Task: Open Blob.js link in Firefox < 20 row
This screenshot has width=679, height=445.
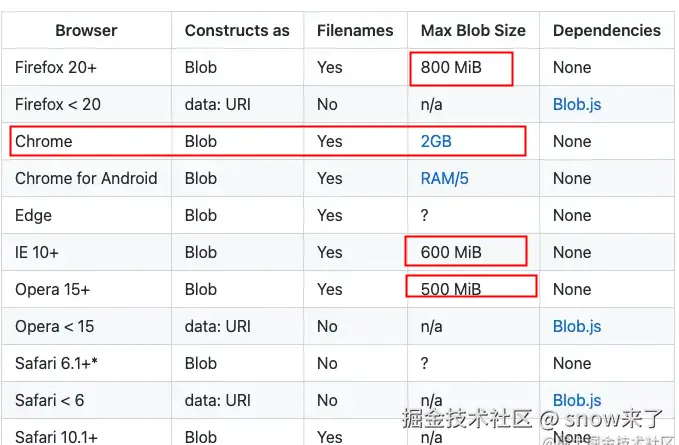Action: 577,104
